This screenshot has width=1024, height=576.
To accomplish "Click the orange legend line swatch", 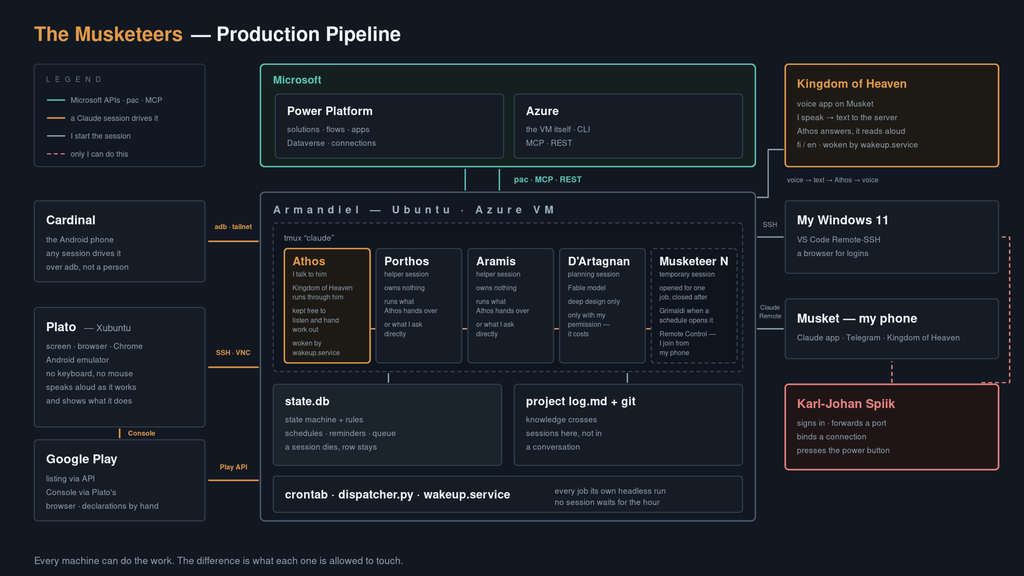I will [x=56, y=118].
